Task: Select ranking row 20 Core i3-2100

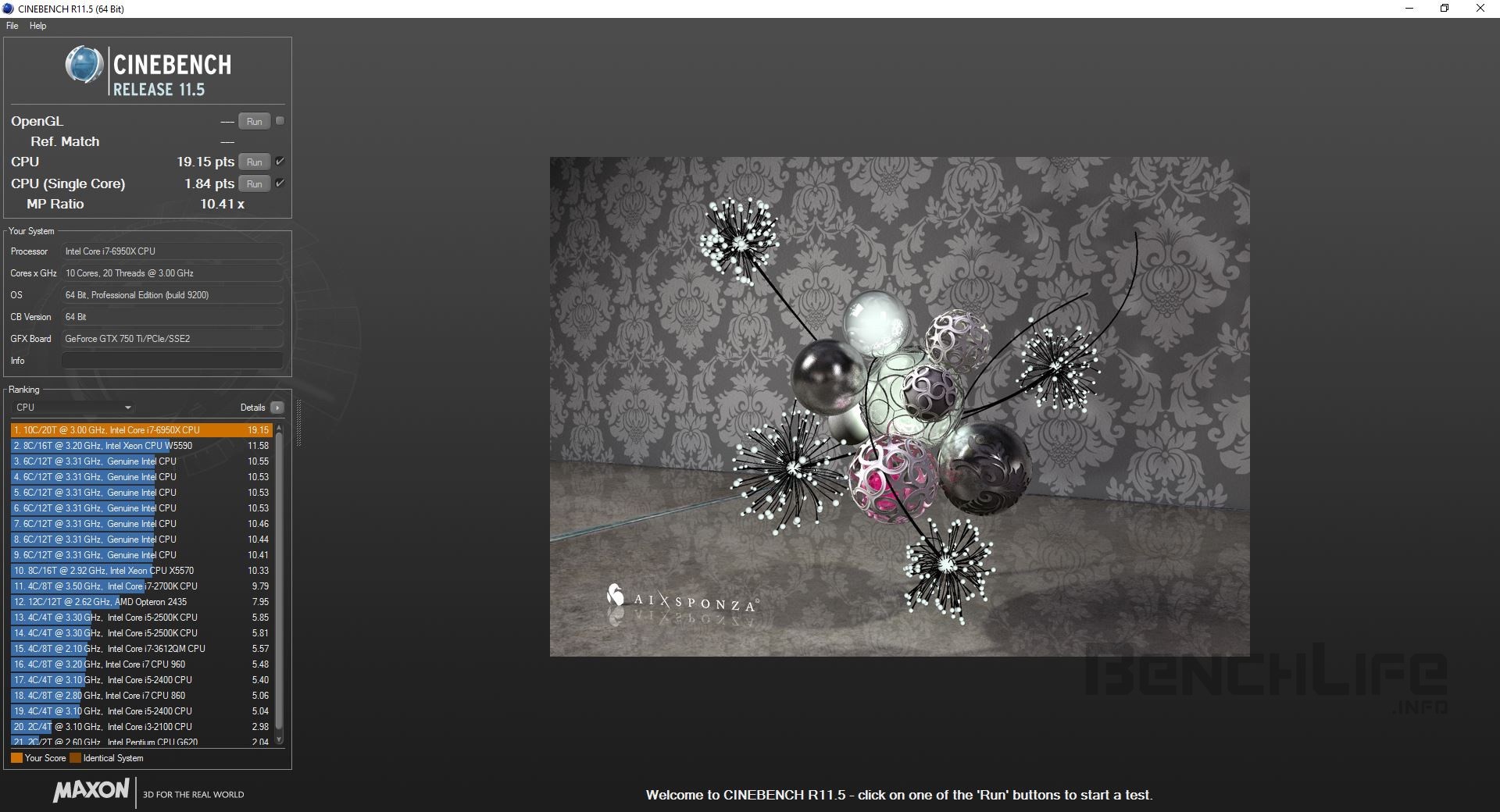Action: click(x=141, y=727)
